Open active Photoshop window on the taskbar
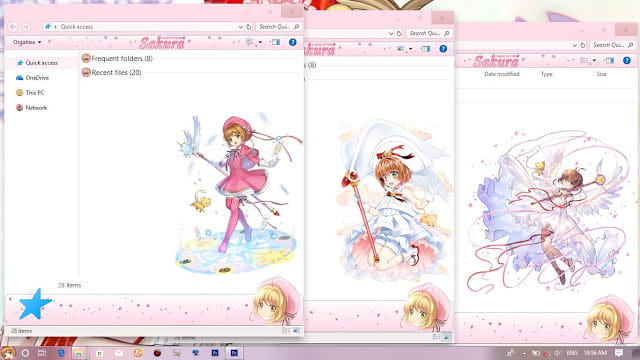640x360 pixels. [x=234, y=353]
